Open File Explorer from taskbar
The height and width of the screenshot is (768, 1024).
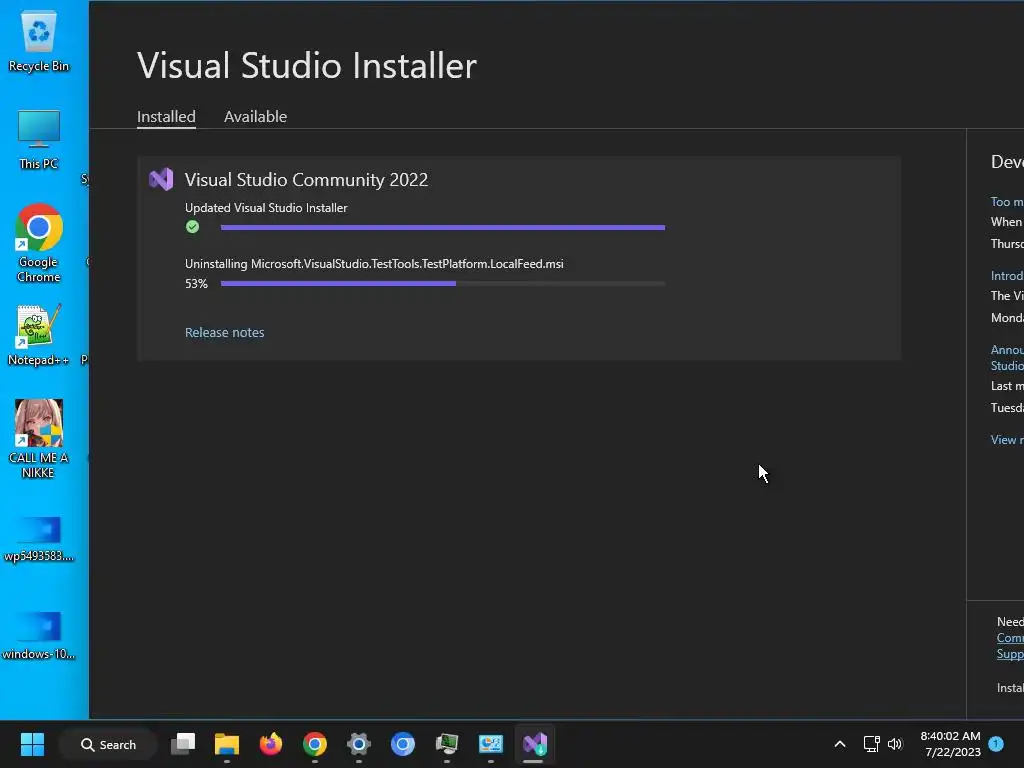[x=227, y=744]
